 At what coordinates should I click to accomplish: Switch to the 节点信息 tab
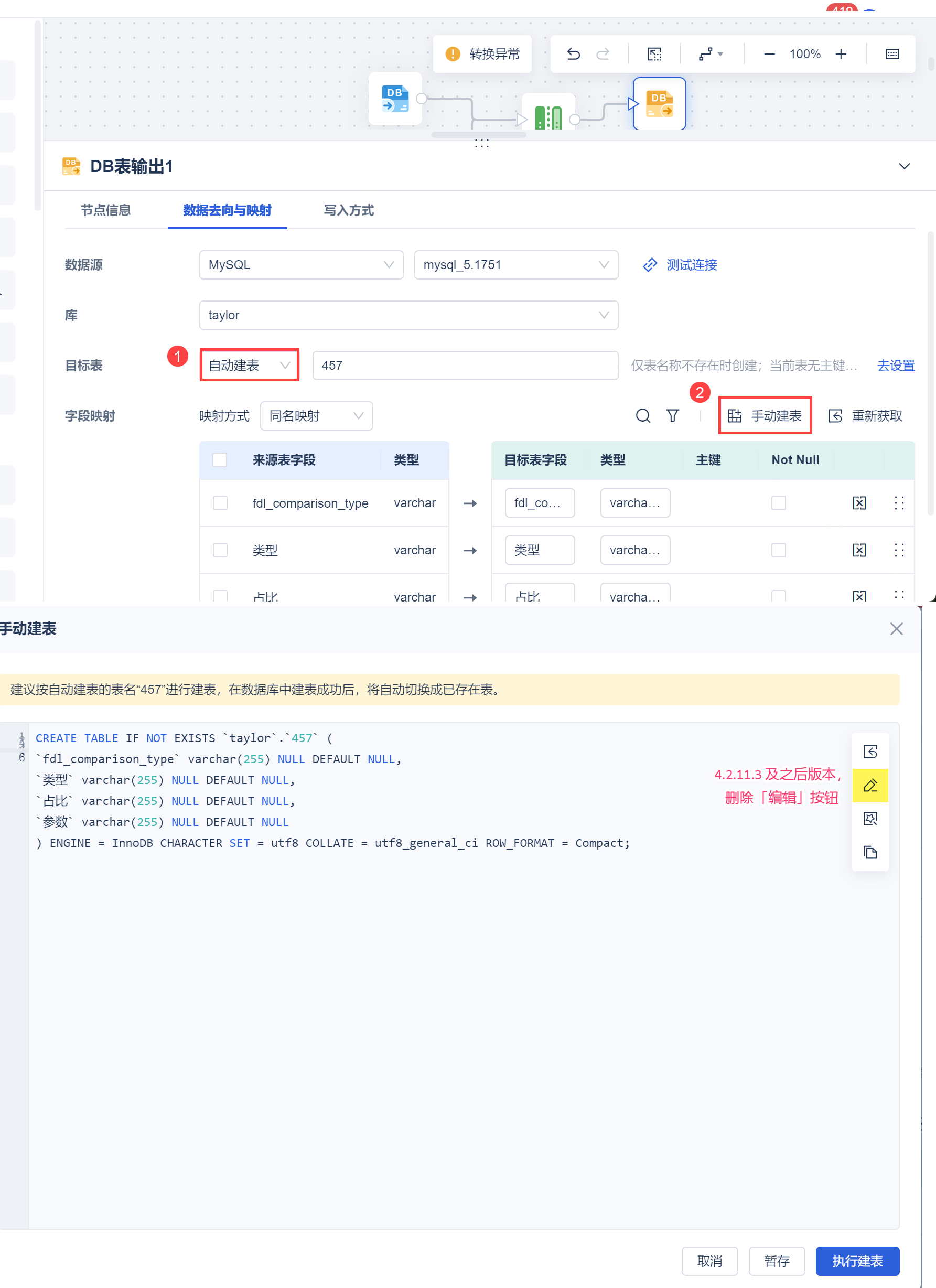coord(105,210)
